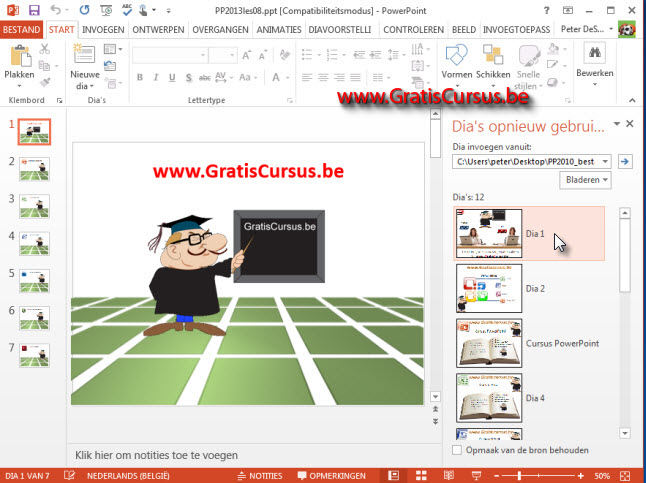Open the Schikken arrange menu

click(493, 66)
